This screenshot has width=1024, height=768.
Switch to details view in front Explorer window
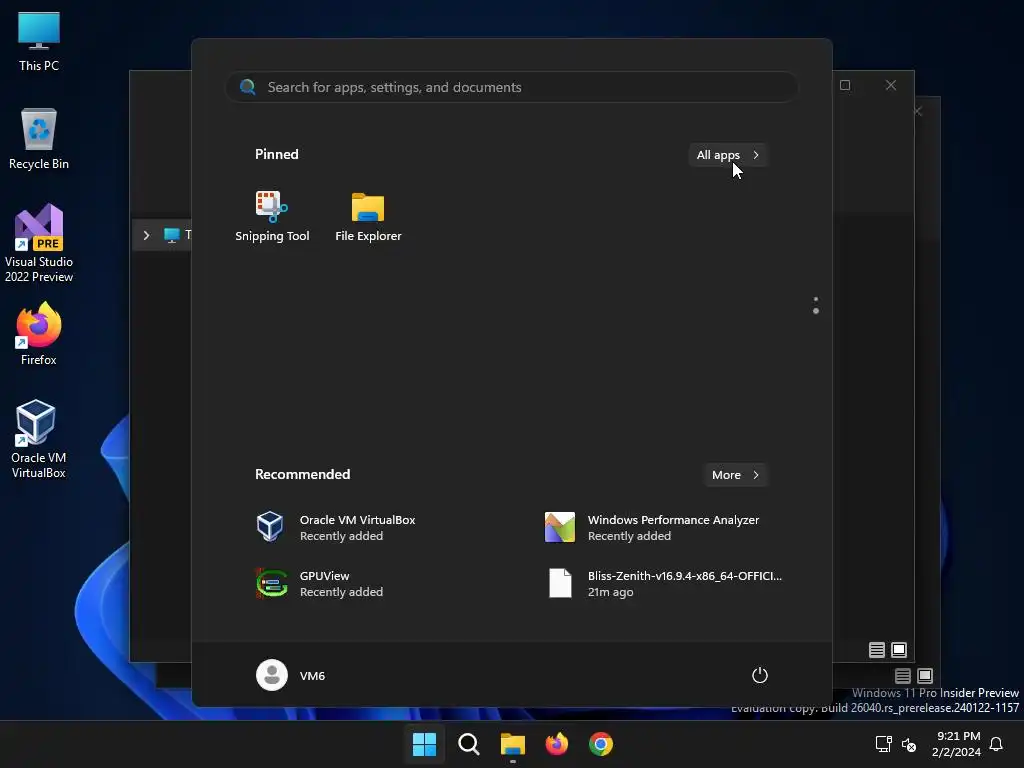click(876, 650)
